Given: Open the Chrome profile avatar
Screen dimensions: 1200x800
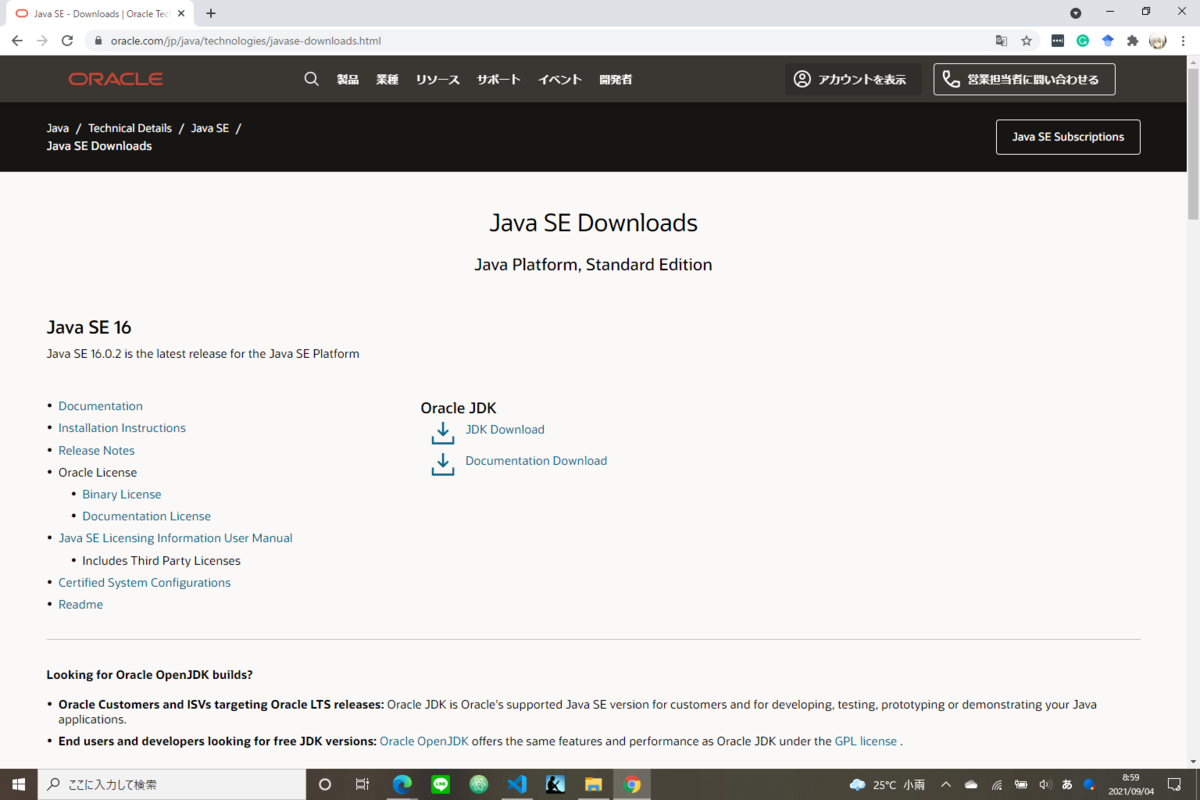Looking at the screenshot, I should (1158, 41).
